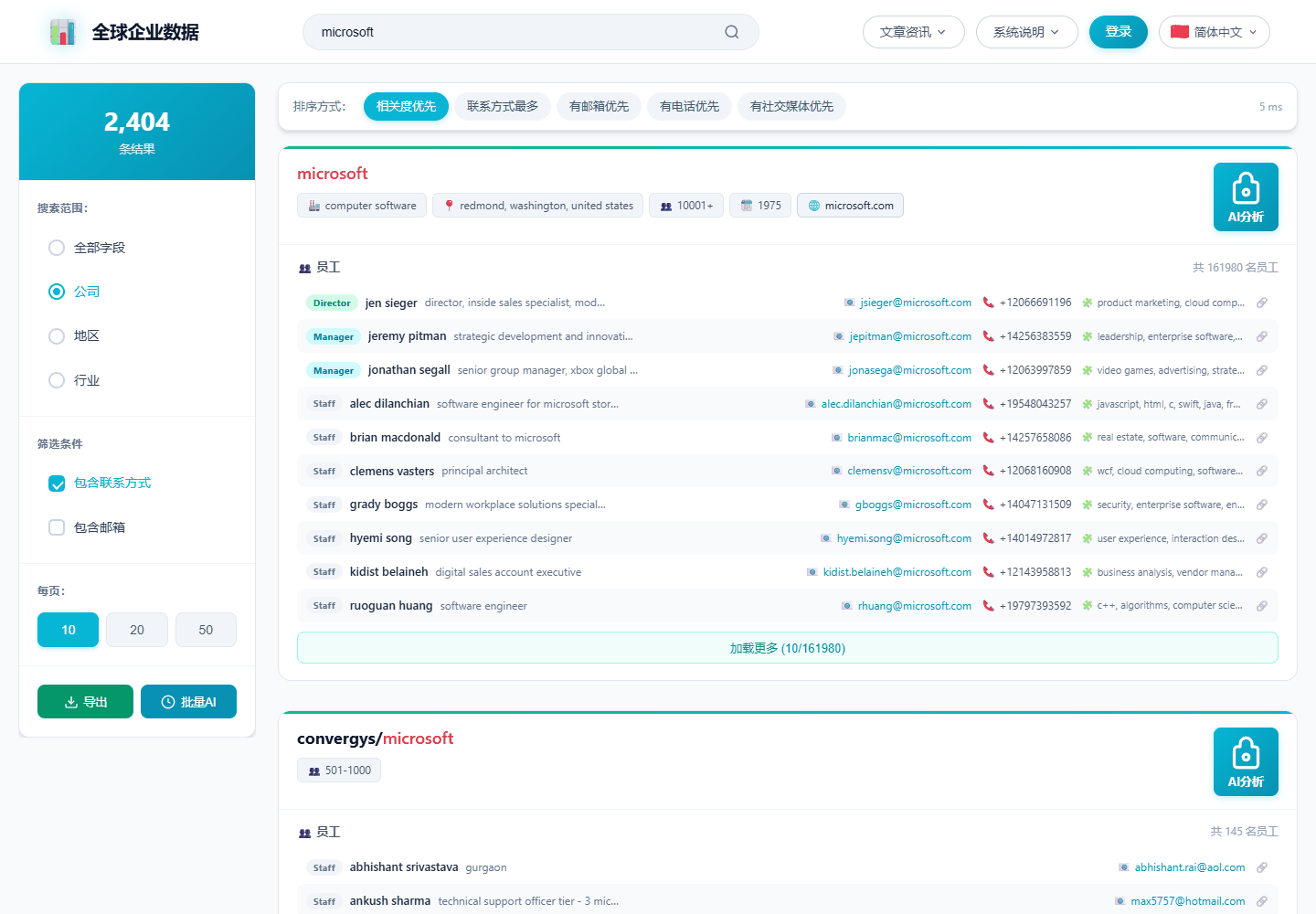The height and width of the screenshot is (914, 1316).
Task: Click the 导出 export button
Action: point(86,702)
